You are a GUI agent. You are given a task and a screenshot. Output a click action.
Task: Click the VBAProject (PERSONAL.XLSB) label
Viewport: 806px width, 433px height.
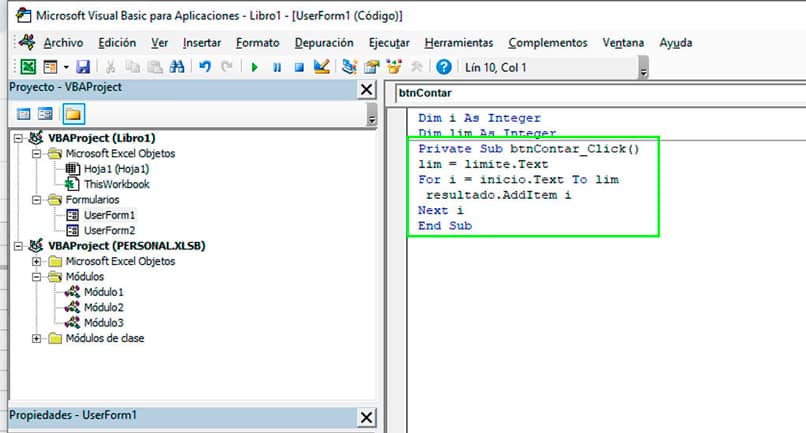click(x=126, y=246)
